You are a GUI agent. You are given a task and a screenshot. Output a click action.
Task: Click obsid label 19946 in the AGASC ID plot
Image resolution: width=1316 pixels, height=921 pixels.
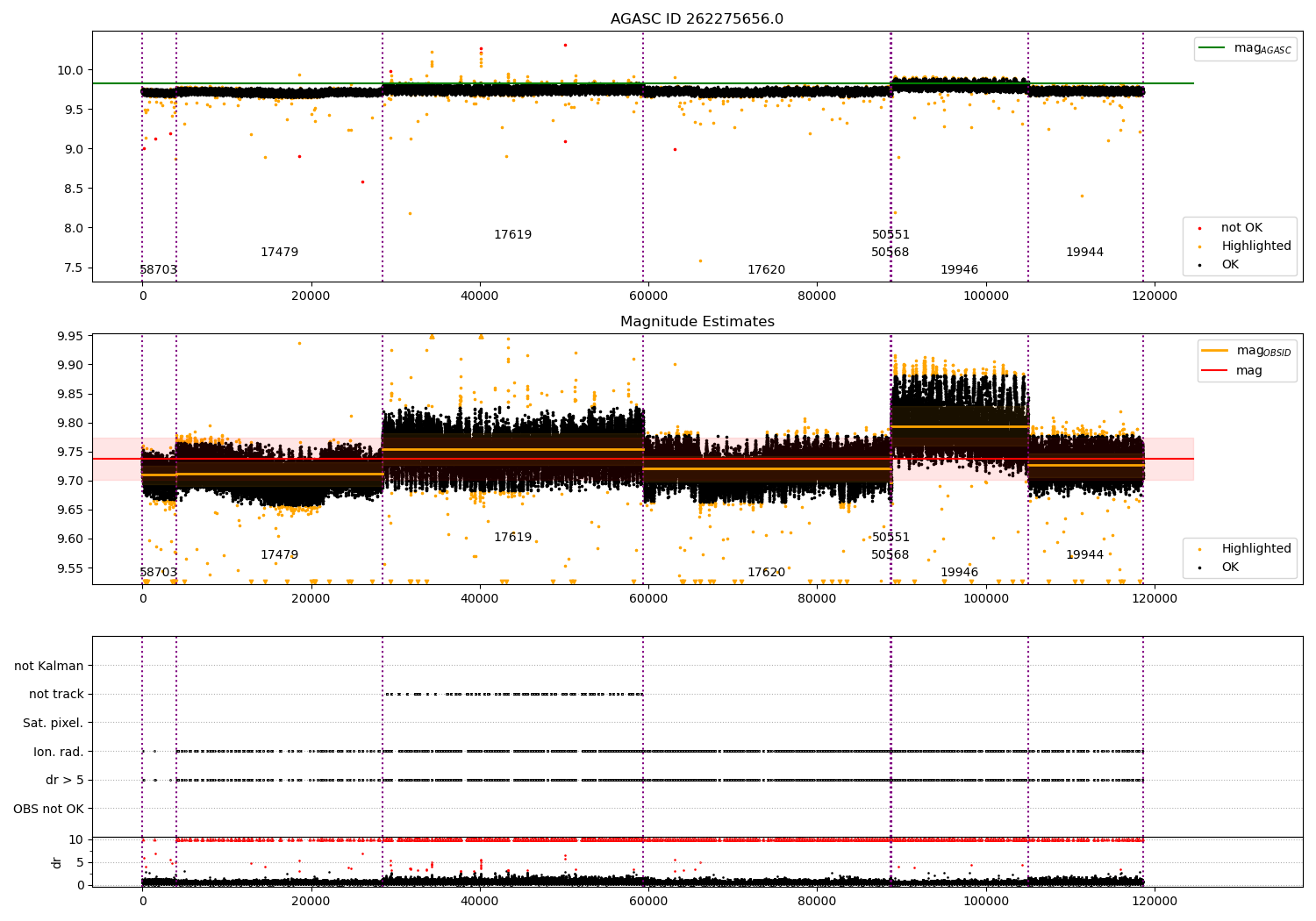[959, 270]
